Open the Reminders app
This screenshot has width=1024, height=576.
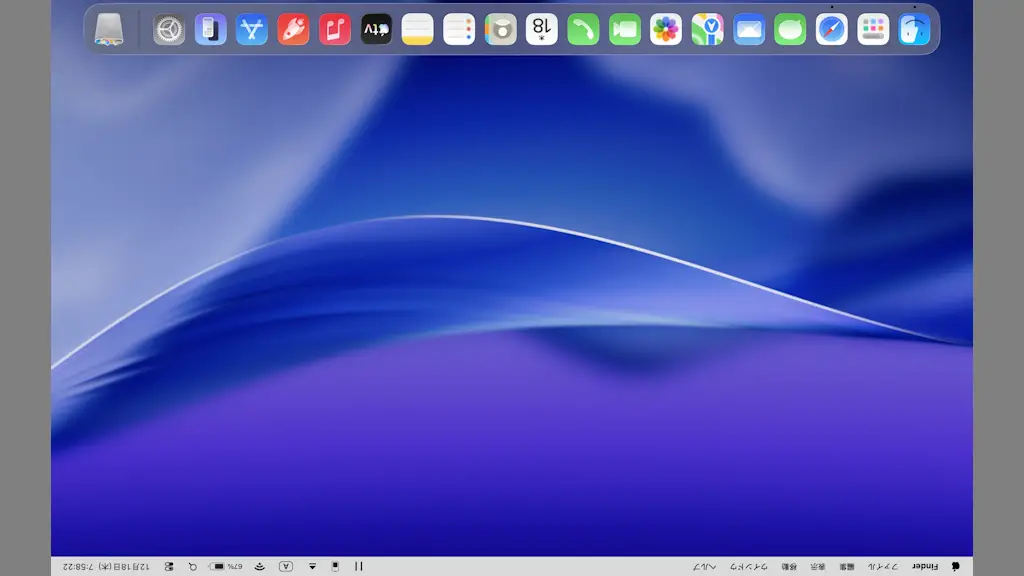coord(458,29)
